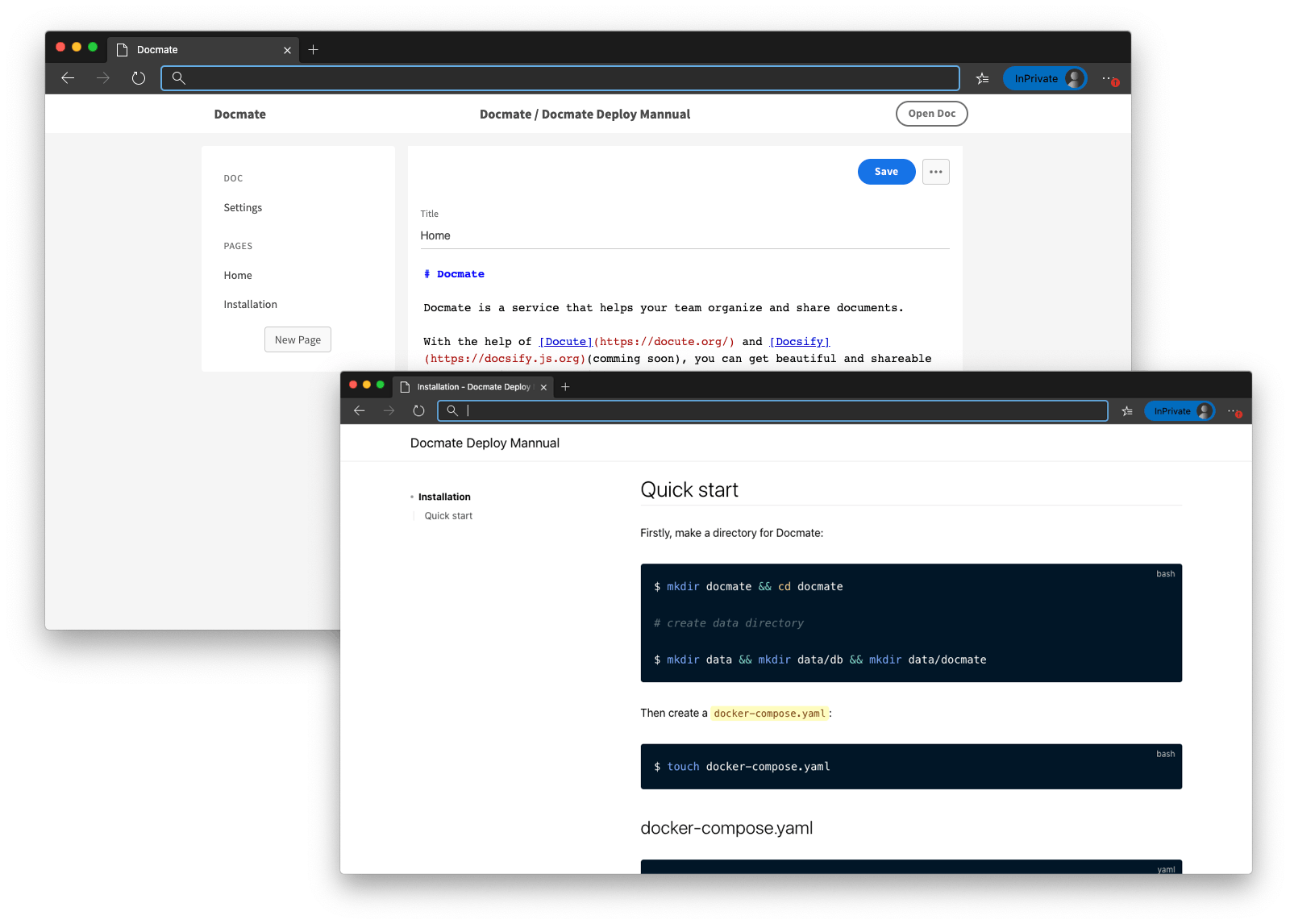The image size is (1290, 924).
Task: Close the Docmate browser tab
Action: pyautogui.click(x=287, y=50)
